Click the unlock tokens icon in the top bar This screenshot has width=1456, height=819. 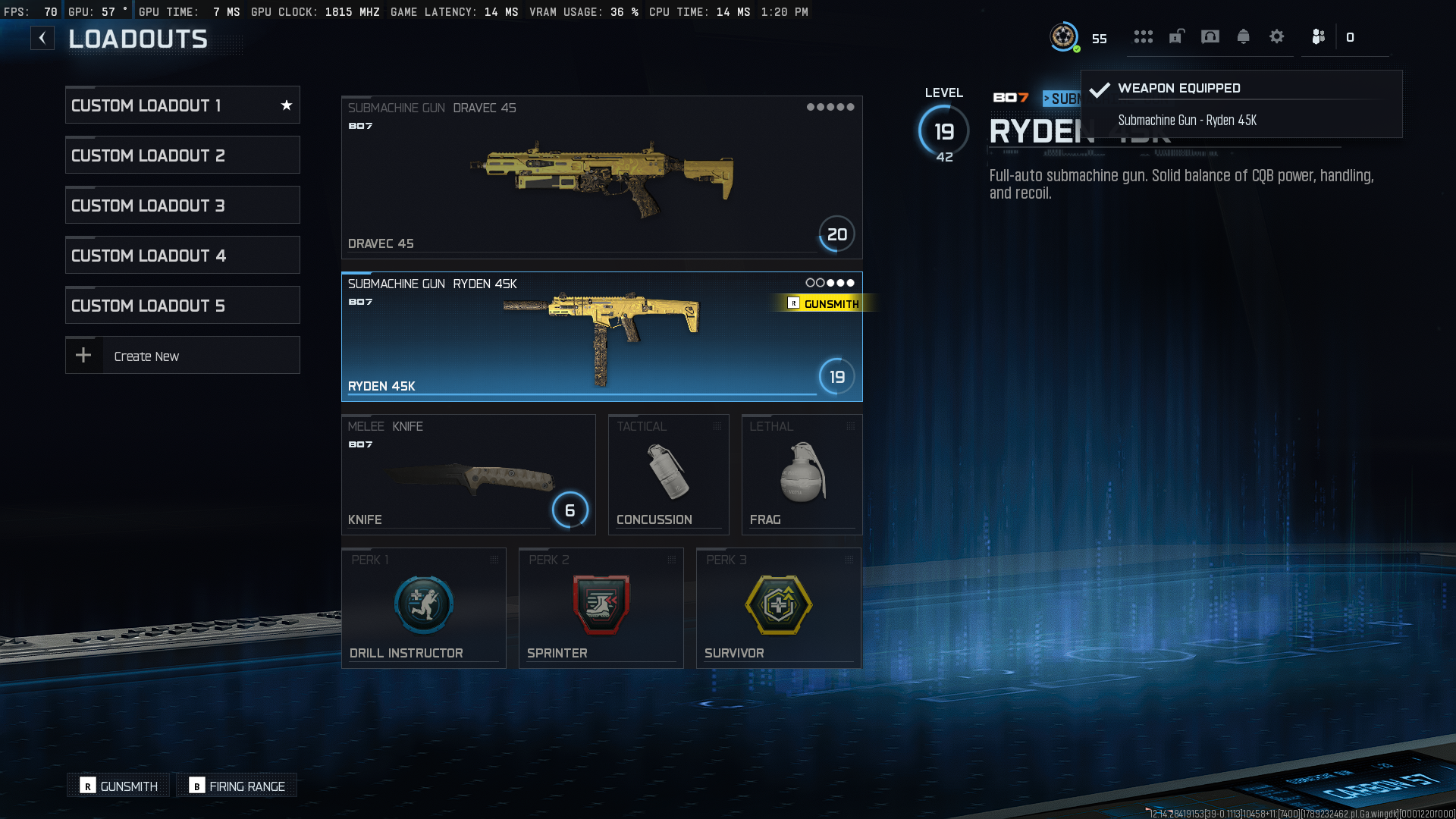coord(1176,36)
